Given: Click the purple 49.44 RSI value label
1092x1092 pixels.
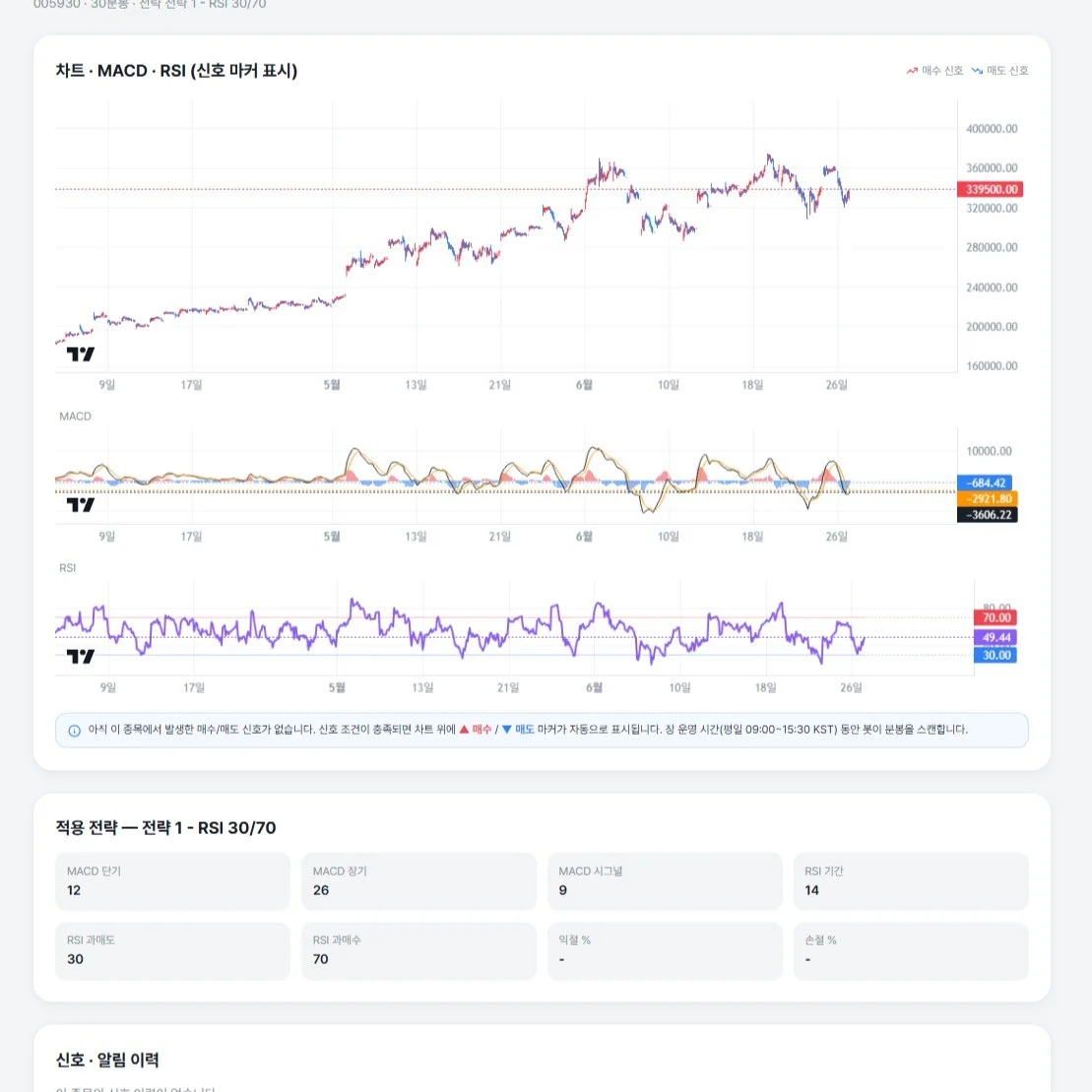Looking at the screenshot, I should click(x=996, y=637).
